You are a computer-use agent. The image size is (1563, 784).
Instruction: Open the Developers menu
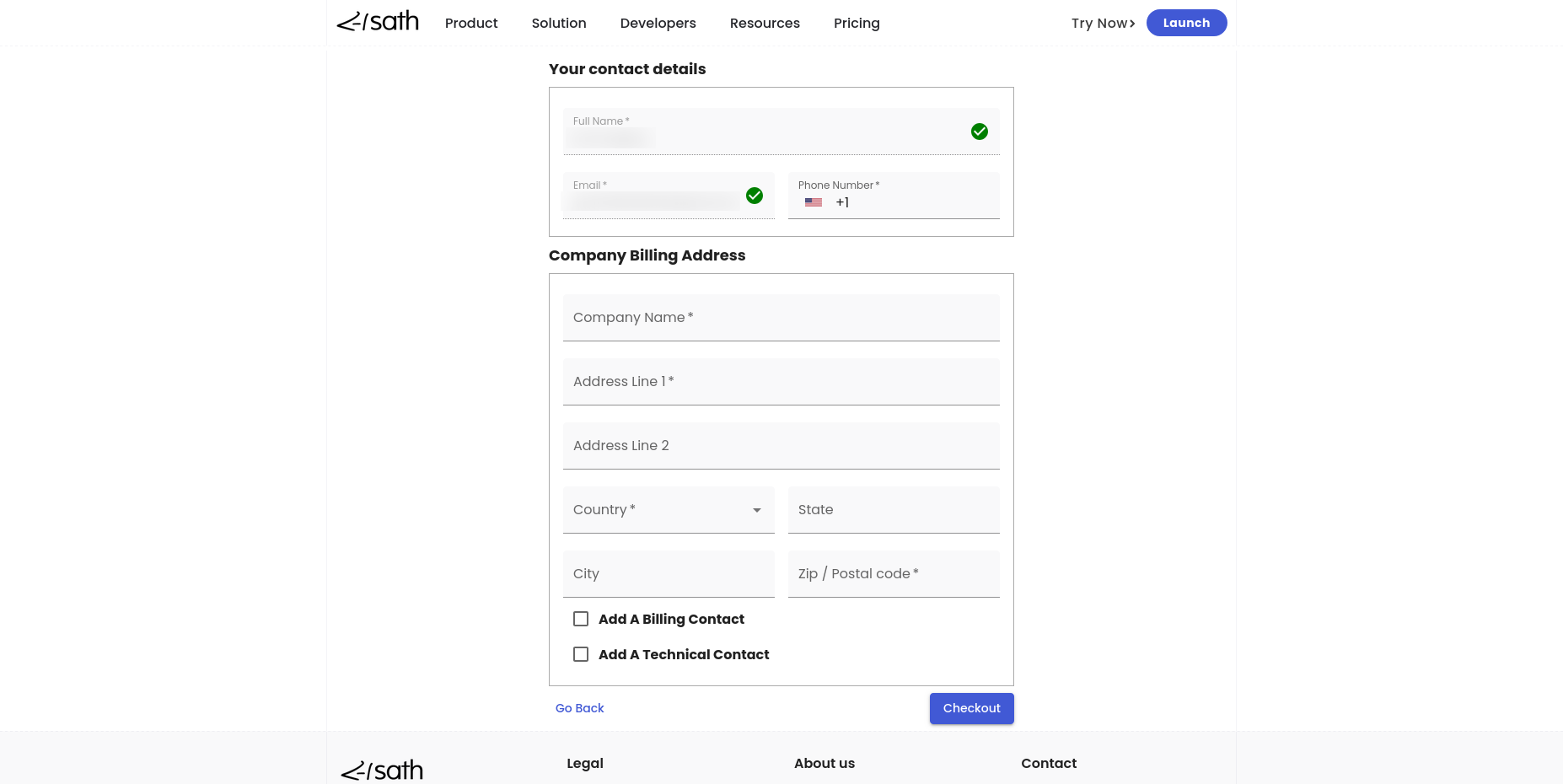click(x=658, y=23)
